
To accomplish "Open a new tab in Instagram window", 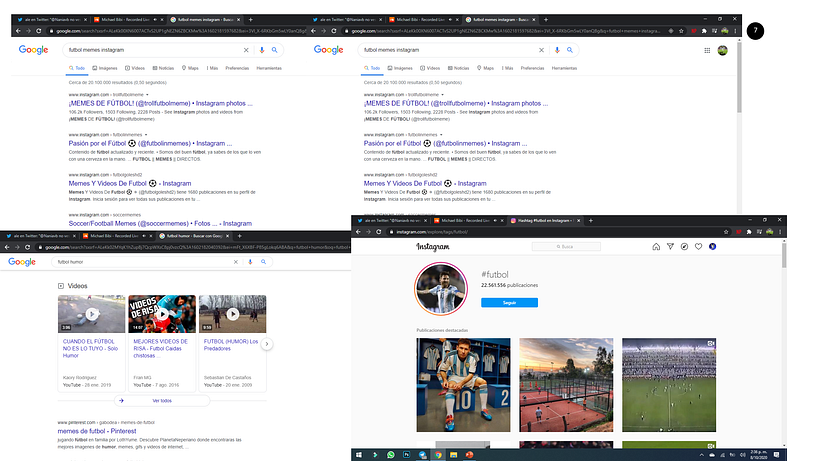I will coord(590,221).
